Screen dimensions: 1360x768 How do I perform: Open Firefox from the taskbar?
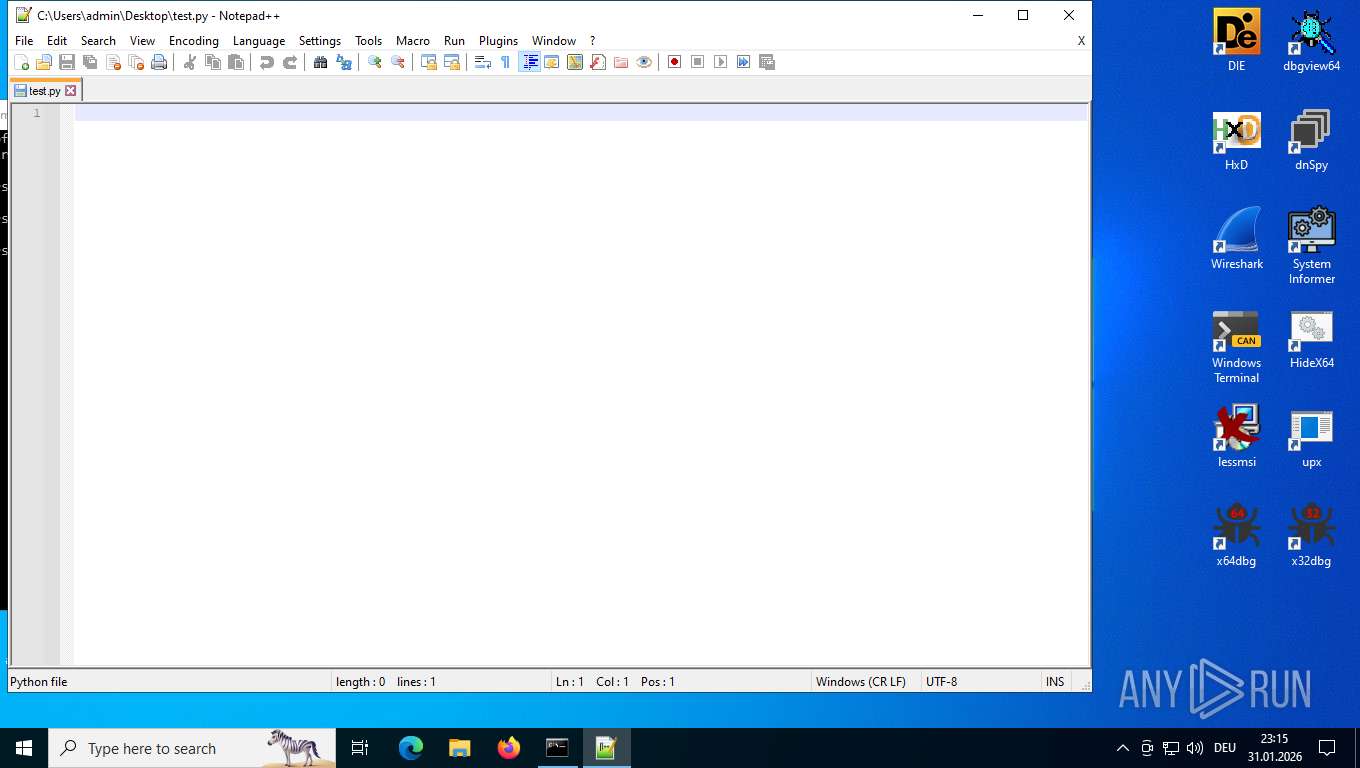click(509, 748)
